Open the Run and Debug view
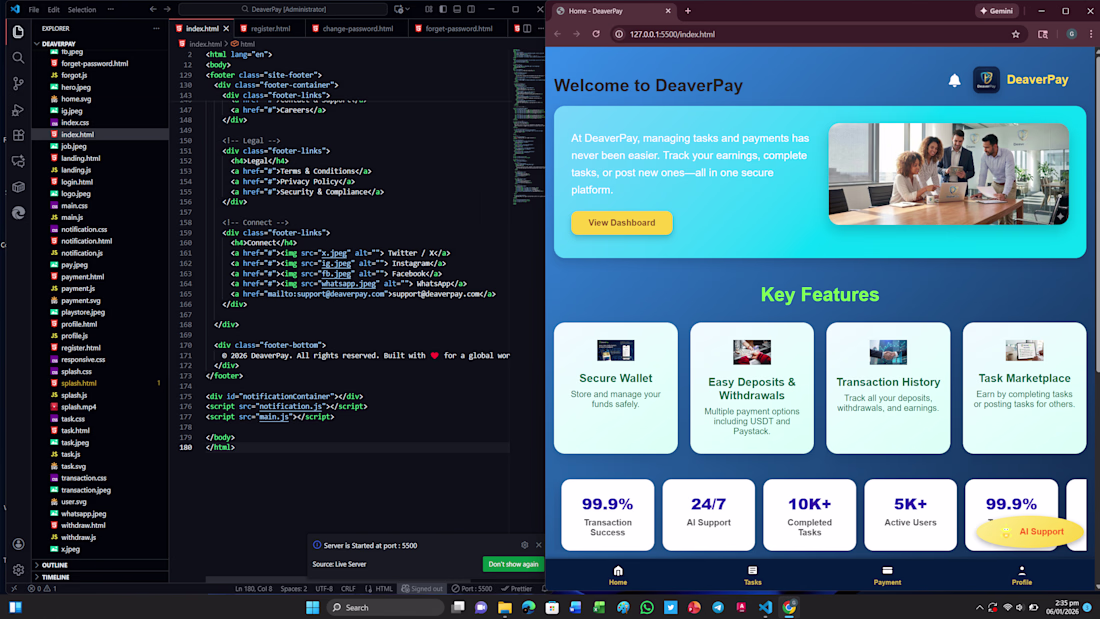Image resolution: width=1100 pixels, height=619 pixels. click(18, 109)
